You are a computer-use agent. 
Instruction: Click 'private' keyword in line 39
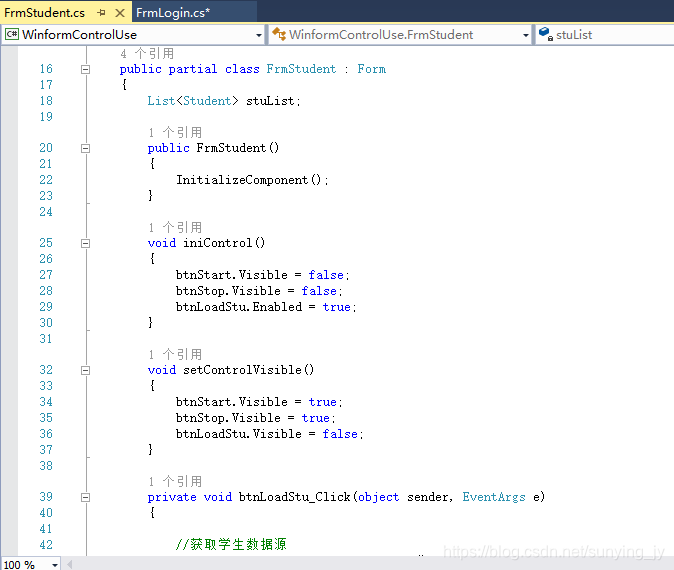[172, 497]
